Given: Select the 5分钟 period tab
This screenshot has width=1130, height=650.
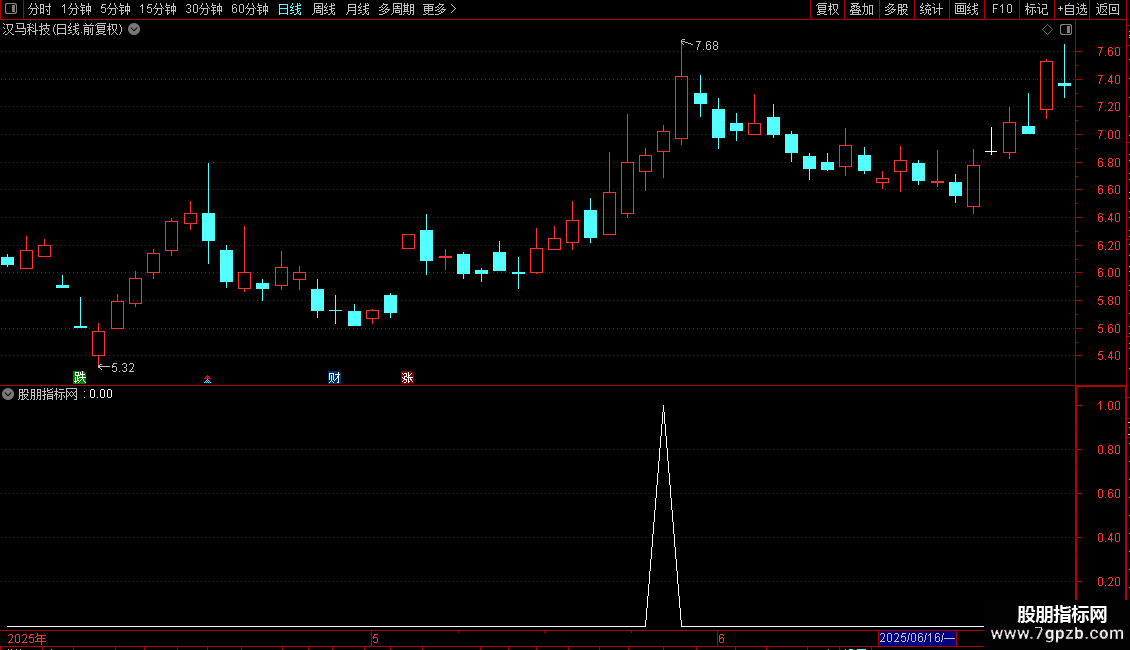Looking at the screenshot, I should pyautogui.click(x=115, y=9).
